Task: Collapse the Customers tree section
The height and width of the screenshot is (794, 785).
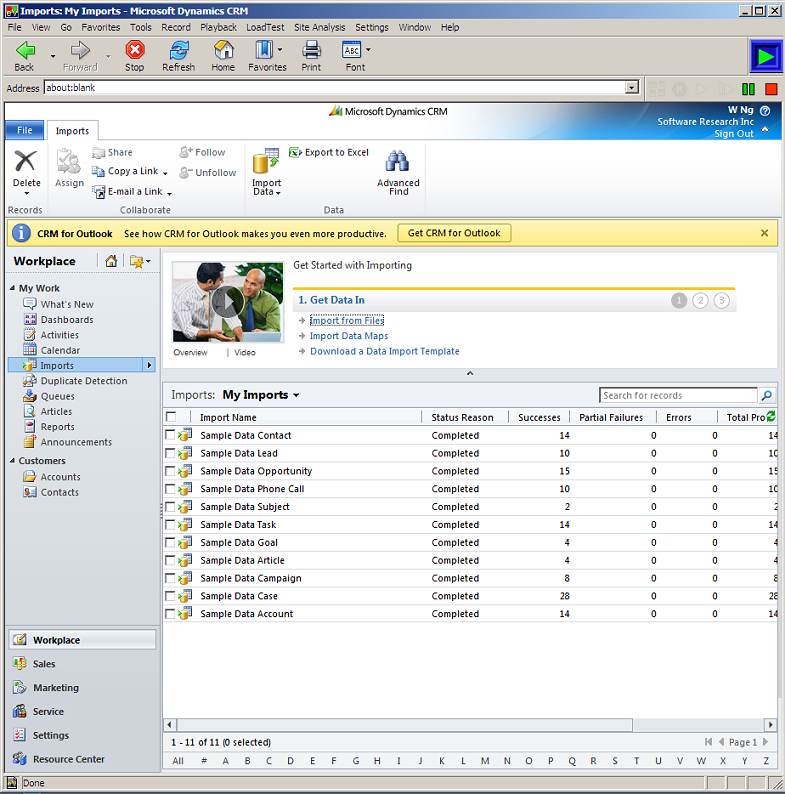Action: click(x=12, y=460)
